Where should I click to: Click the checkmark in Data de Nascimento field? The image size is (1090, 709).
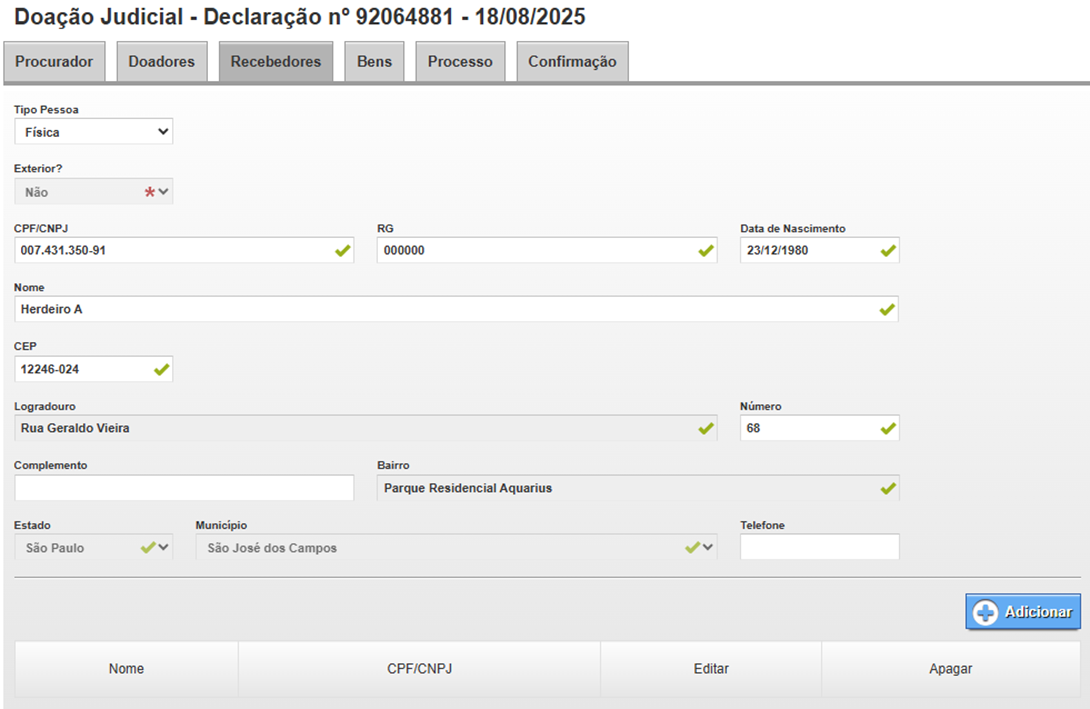tap(888, 251)
